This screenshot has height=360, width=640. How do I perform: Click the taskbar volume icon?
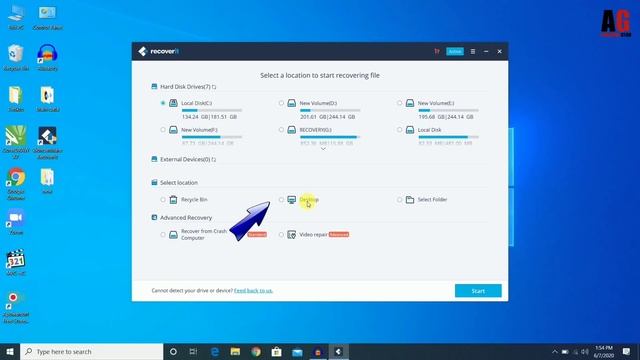585,352
